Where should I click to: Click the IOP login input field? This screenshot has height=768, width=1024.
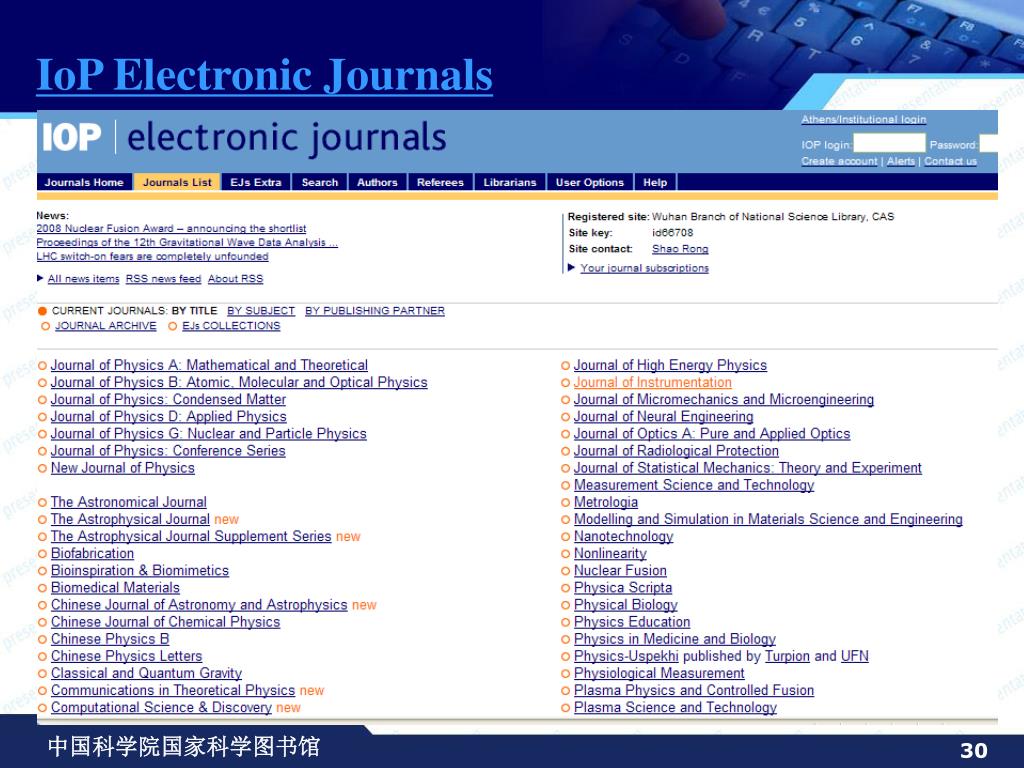coord(889,143)
